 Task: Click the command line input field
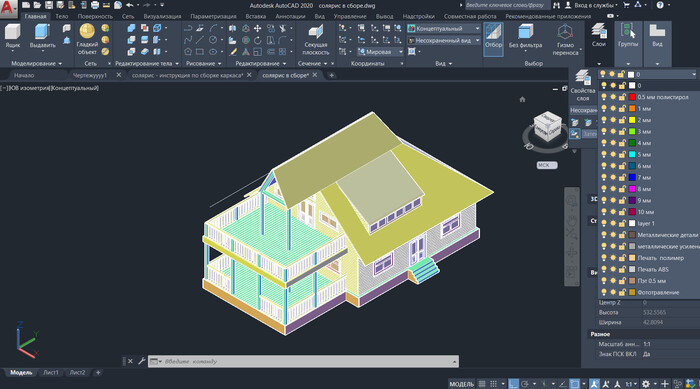(x=308, y=361)
